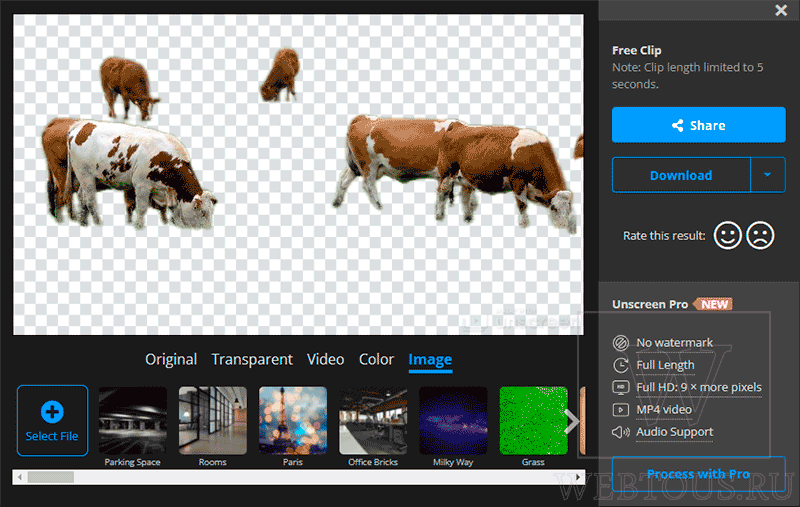The height and width of the screenshot is (507, 800).
Task: Click the Process with Pro button
Action: click(698, 474)
